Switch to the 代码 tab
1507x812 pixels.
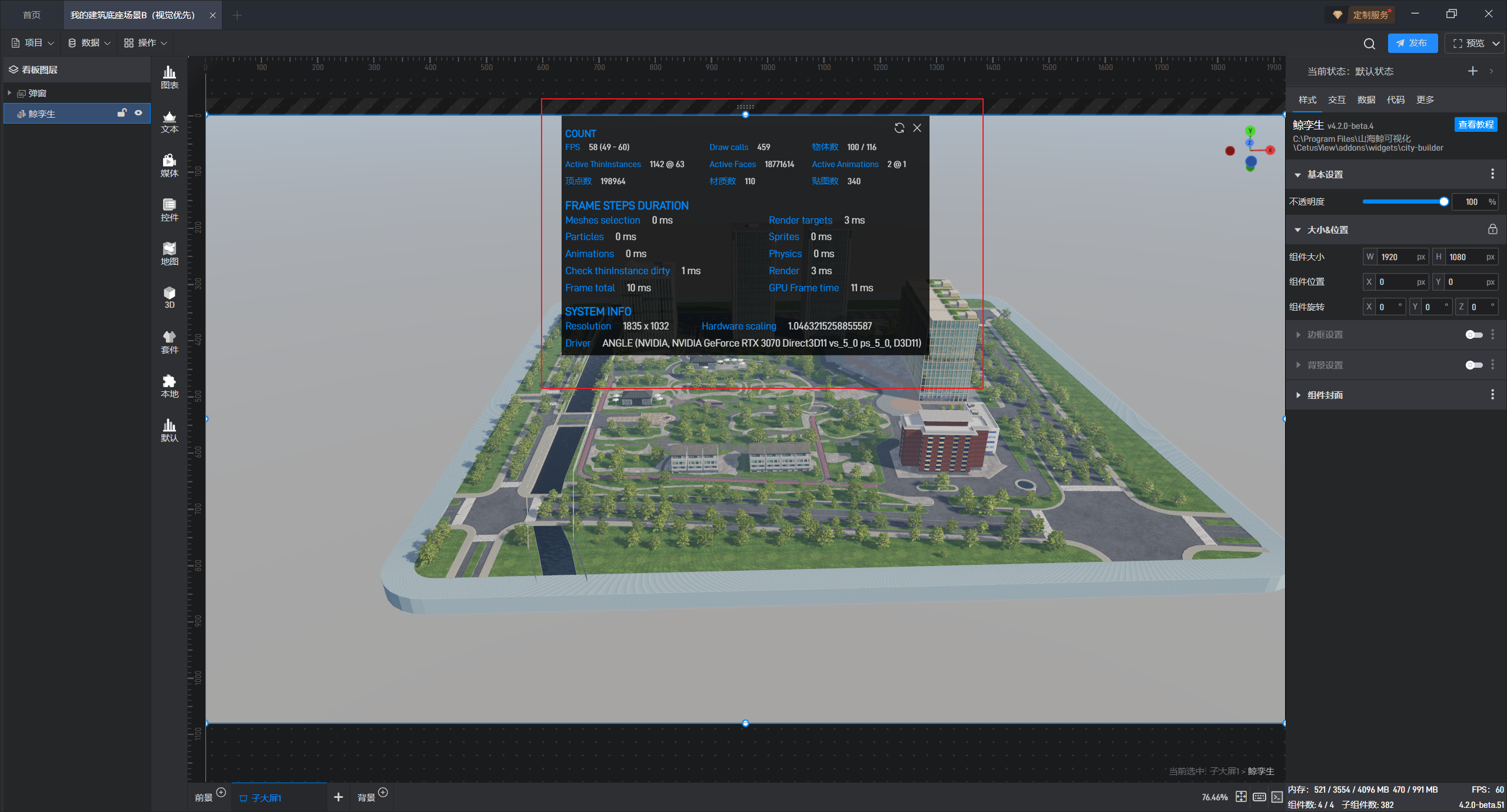[x=1395, y=99]
